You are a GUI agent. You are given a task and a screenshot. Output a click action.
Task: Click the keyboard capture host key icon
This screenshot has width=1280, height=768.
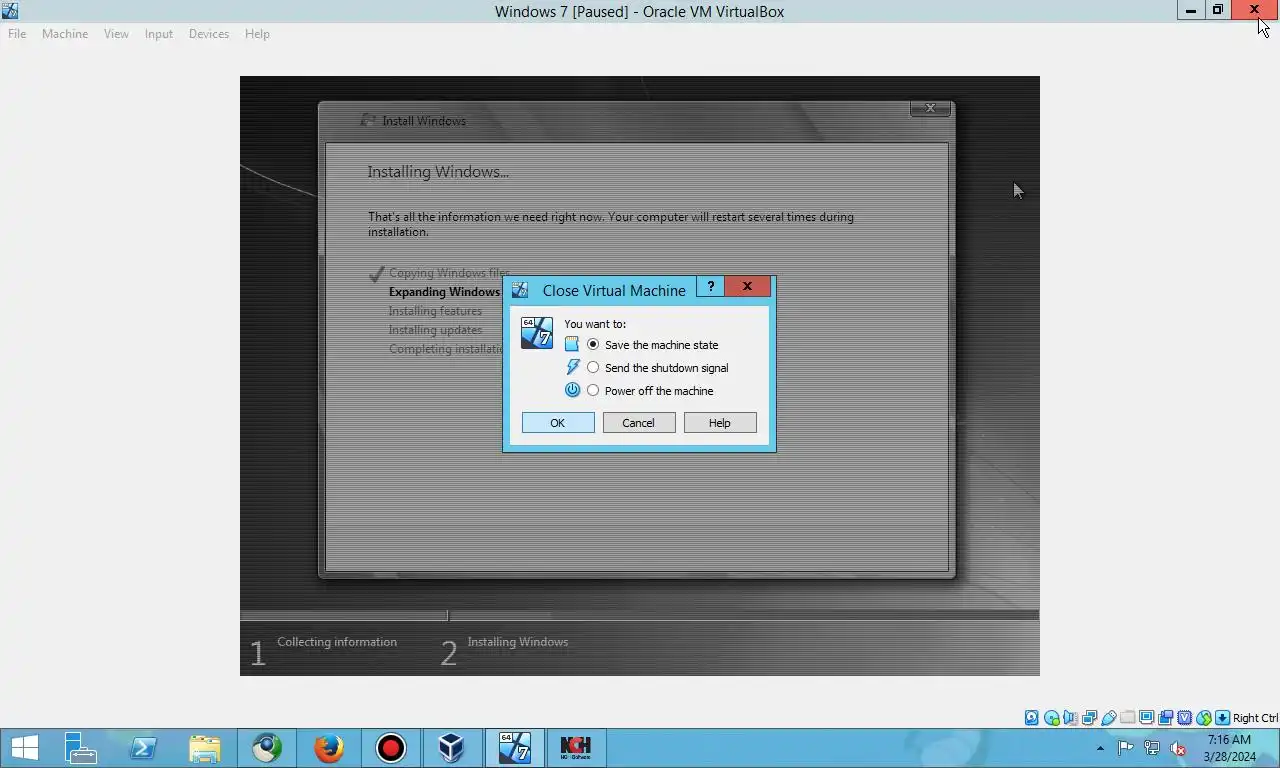(x=1222, y=718)
